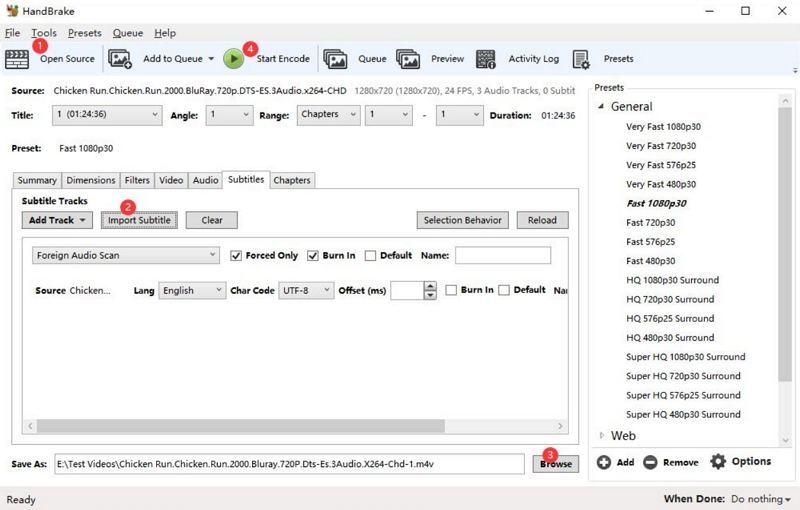
Task: Switch to the Video tab
Action: tap(171, 180)
